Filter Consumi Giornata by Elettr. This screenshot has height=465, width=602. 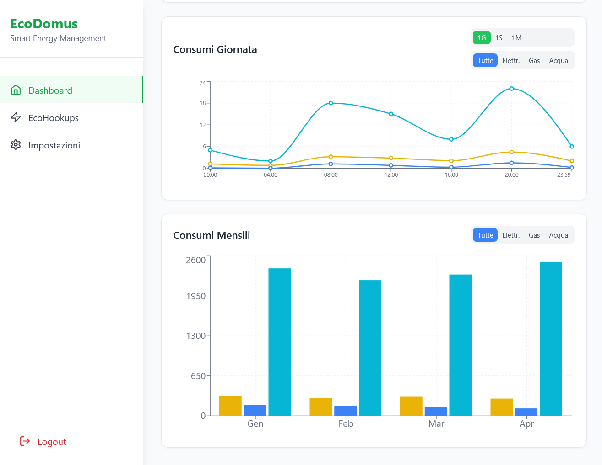coord(511,60)
